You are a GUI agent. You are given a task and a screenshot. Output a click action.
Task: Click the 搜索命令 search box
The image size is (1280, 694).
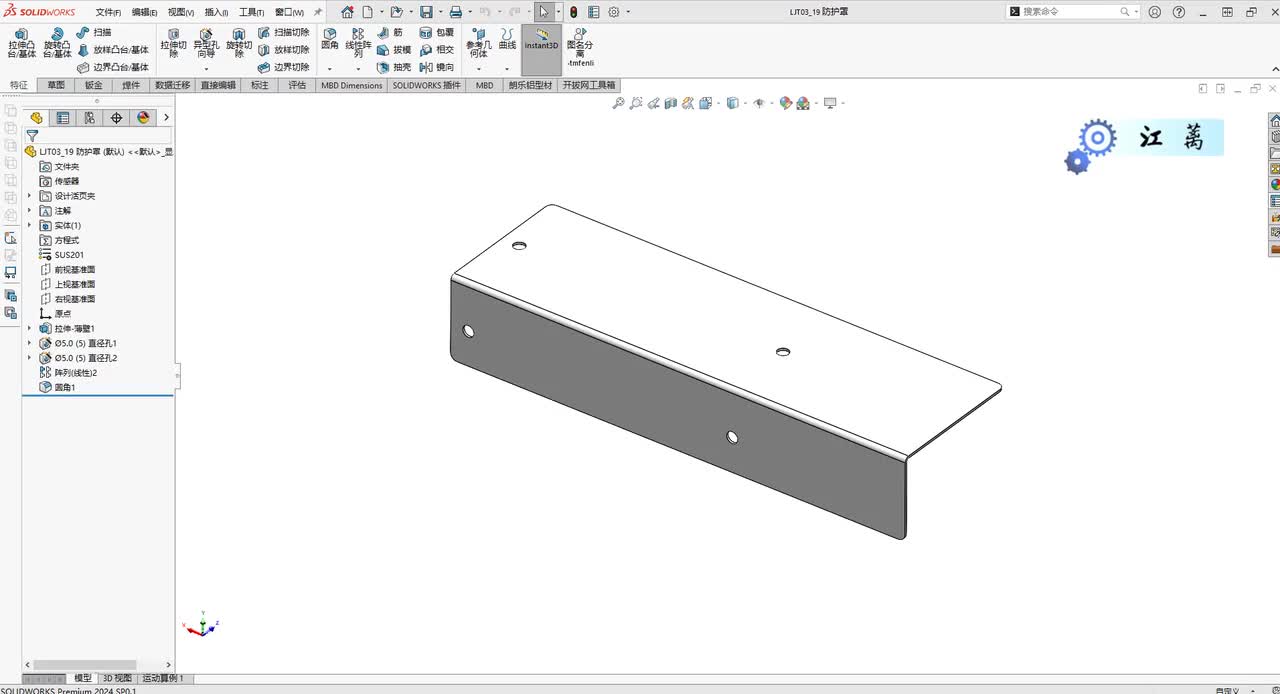[x=1068, y=12]
